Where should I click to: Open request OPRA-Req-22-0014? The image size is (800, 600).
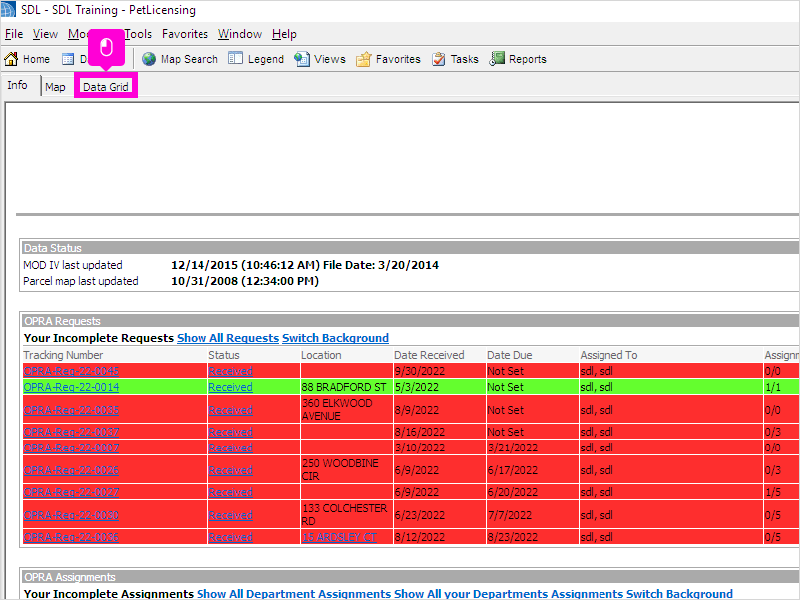71,387
